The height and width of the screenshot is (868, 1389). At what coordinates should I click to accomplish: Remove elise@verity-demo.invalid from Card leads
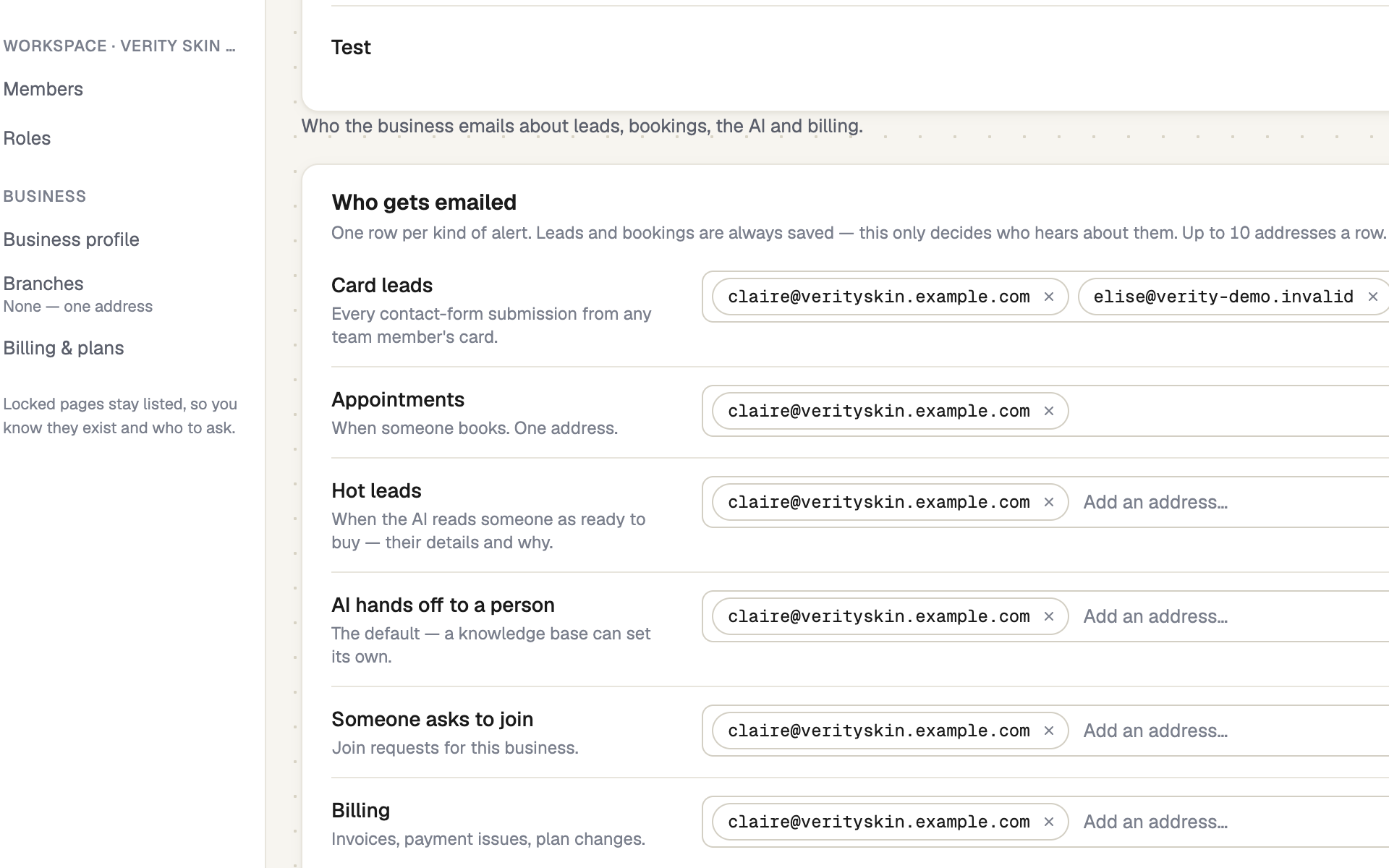click(1373, 297)
